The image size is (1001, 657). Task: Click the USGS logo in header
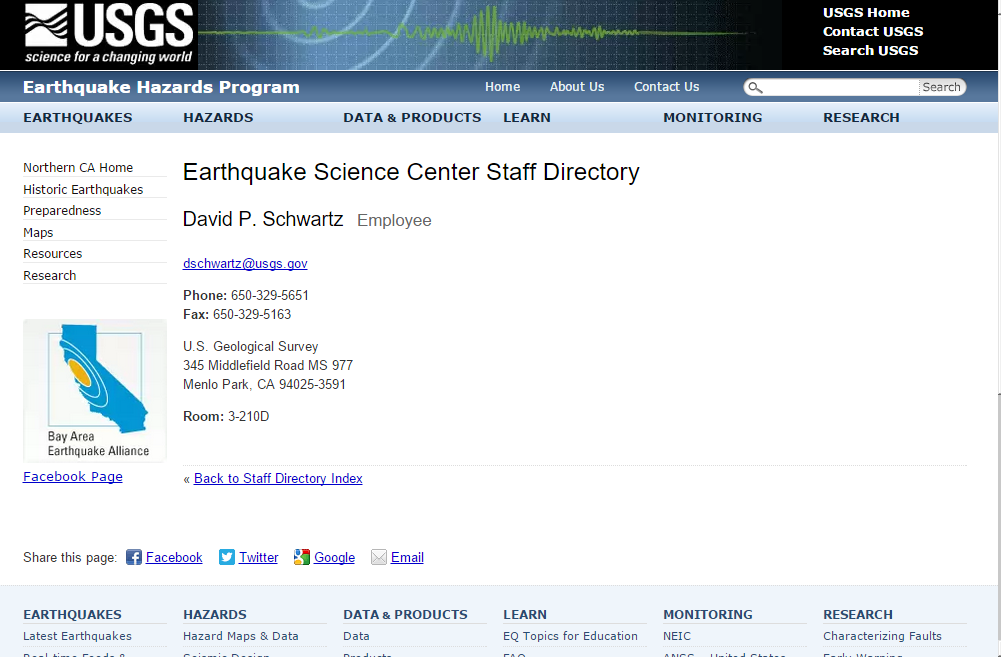coord(109,34)
